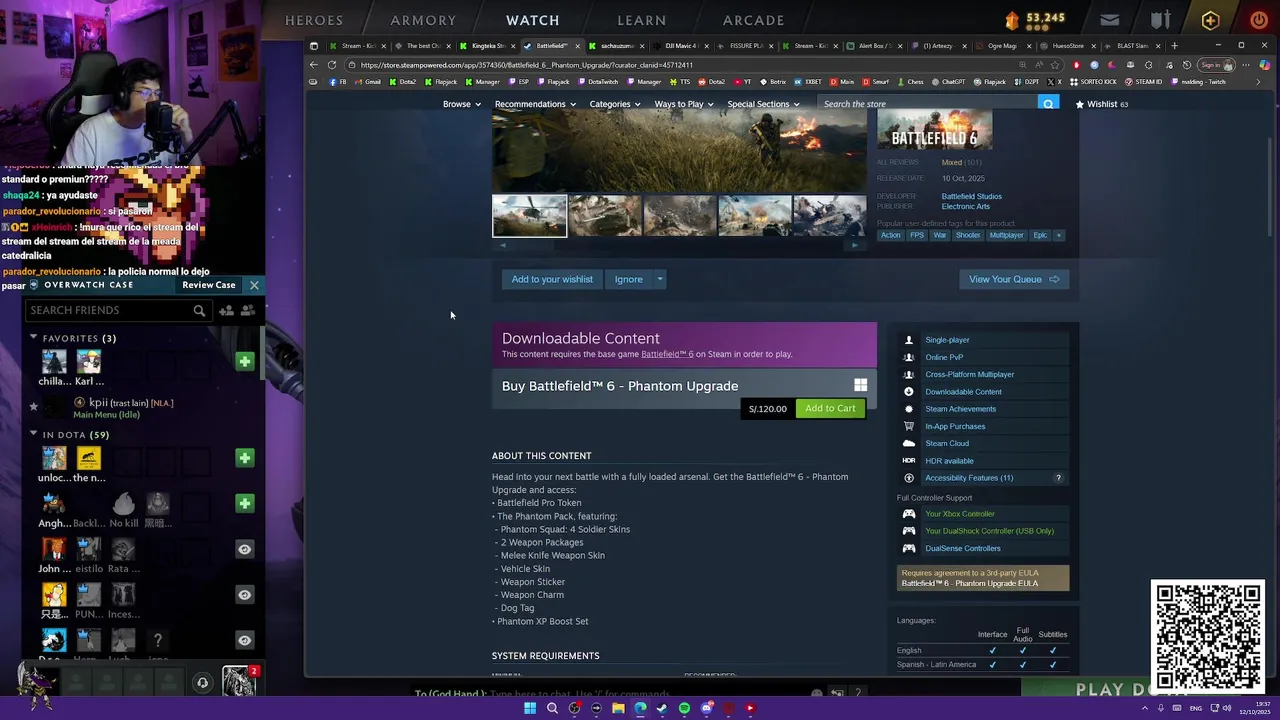Open the Ignore dropdown arrow
The width and height of the screenshot is (1280, 720).
pos(660,279)
